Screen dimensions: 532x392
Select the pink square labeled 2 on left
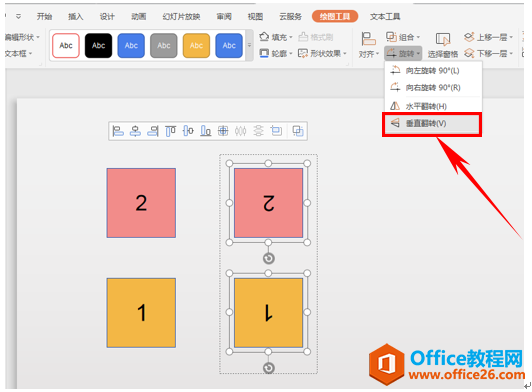pos(141,203)
